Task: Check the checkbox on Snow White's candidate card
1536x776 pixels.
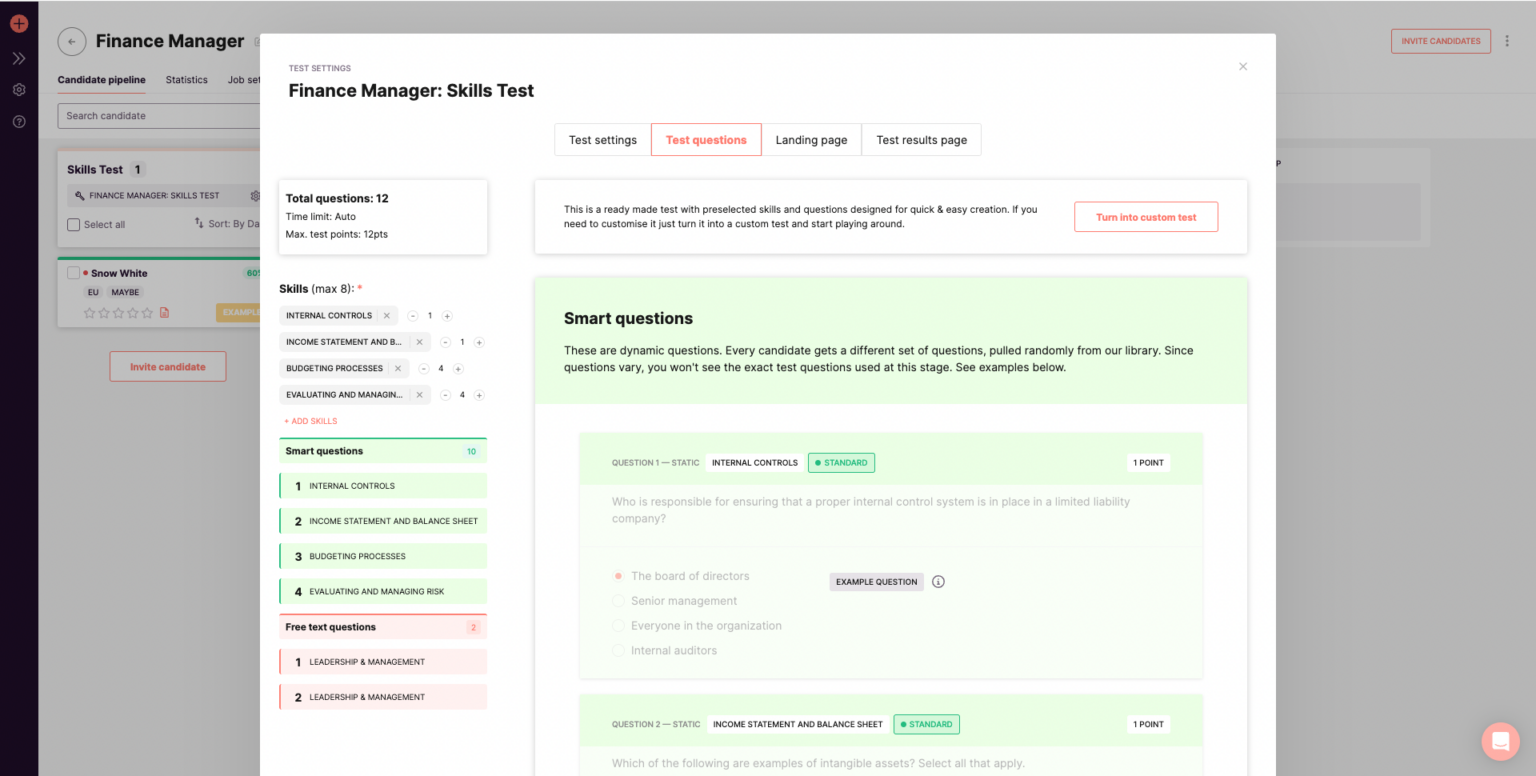Action: pos(72,272)
